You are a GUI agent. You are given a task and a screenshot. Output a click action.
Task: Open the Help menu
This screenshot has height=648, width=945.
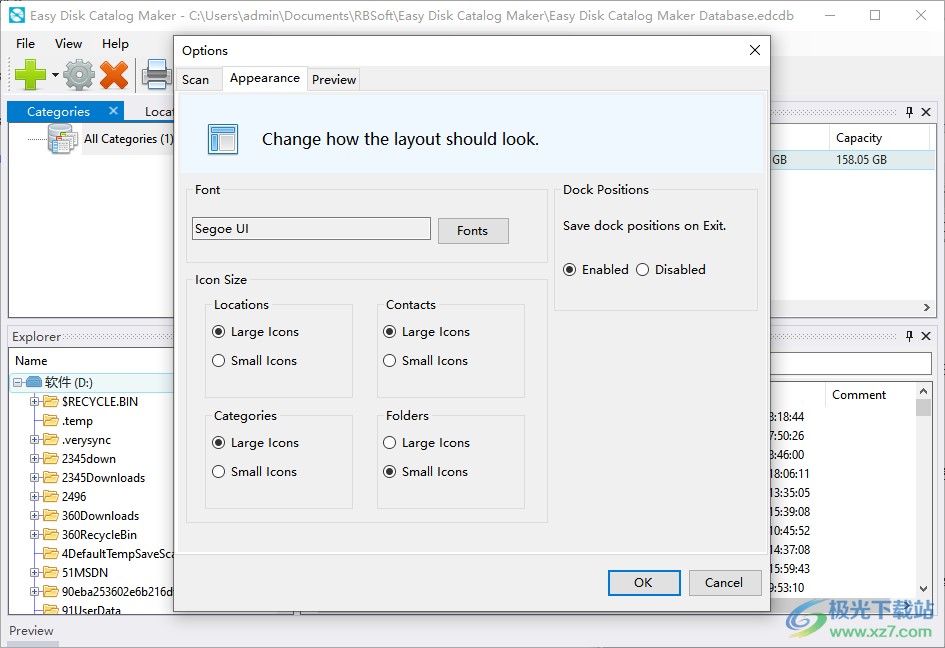[115, 43]
